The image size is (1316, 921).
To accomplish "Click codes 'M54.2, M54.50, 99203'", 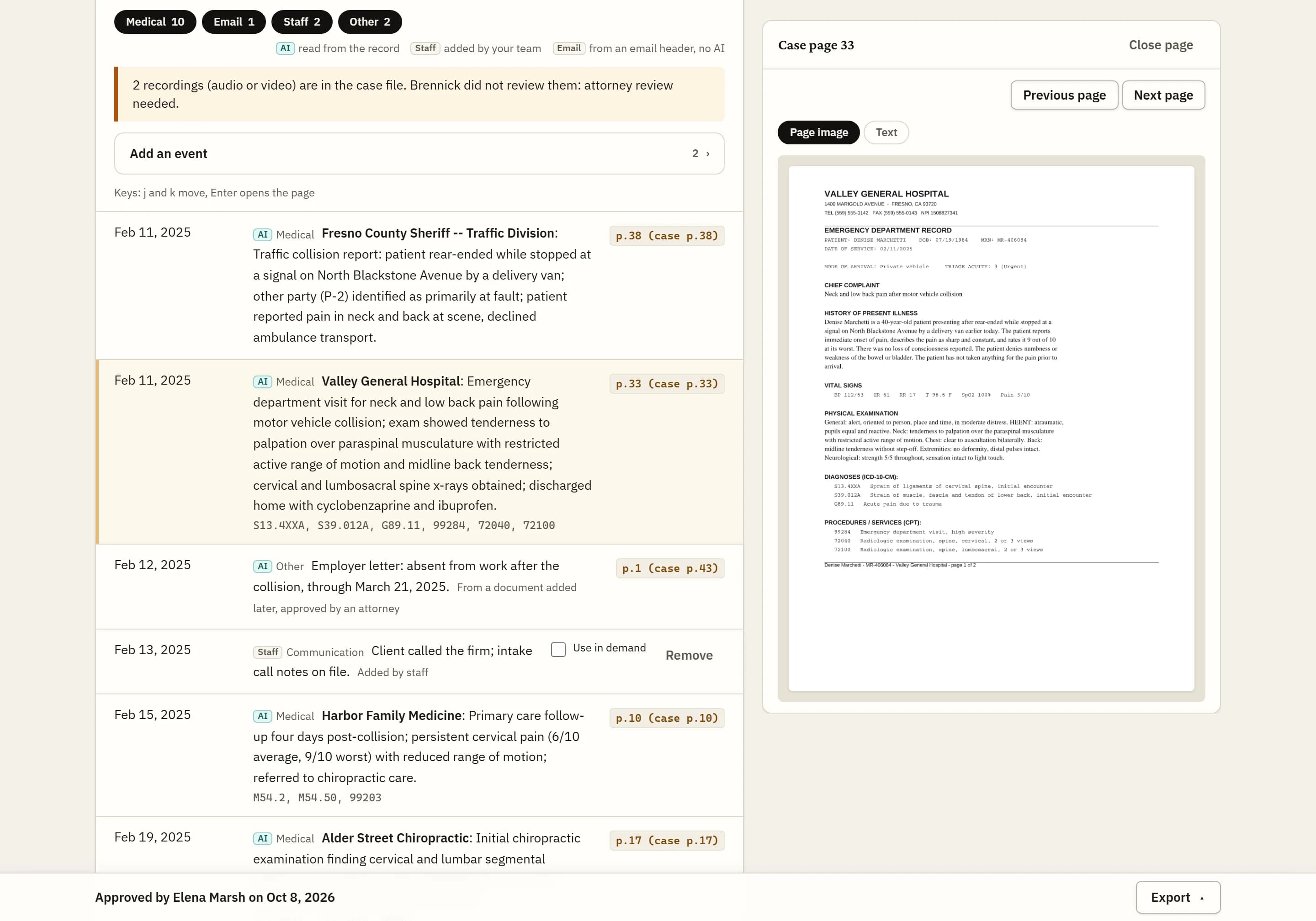I will tap(317, 797).
